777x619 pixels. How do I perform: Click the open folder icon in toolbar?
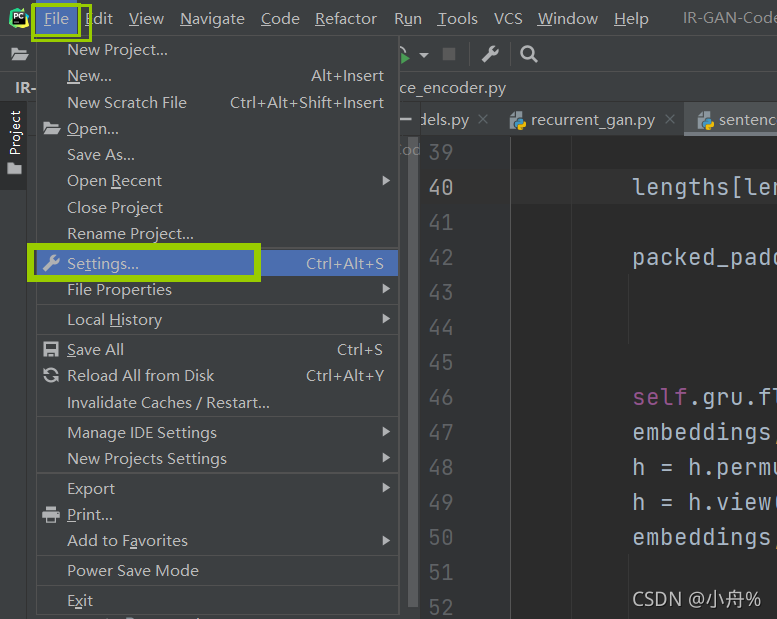coord(19,54)
